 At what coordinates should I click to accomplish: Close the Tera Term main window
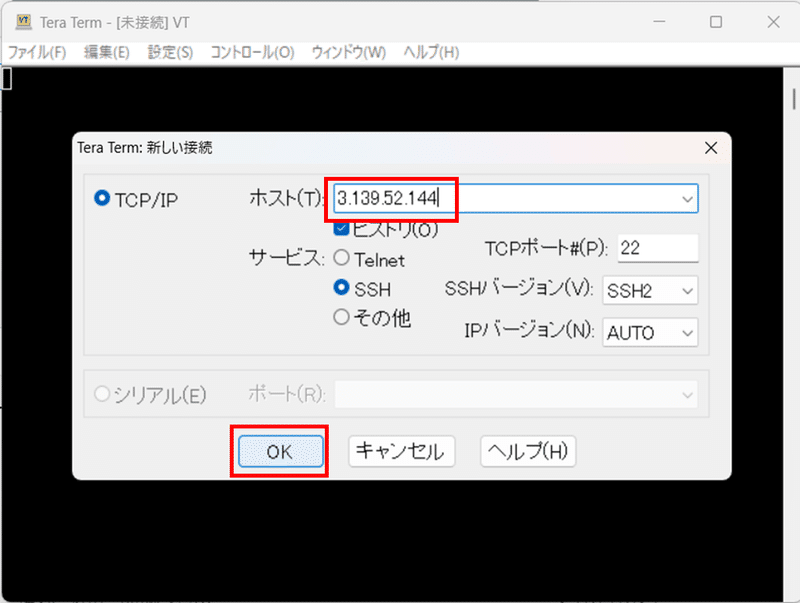tap(773, 22)
